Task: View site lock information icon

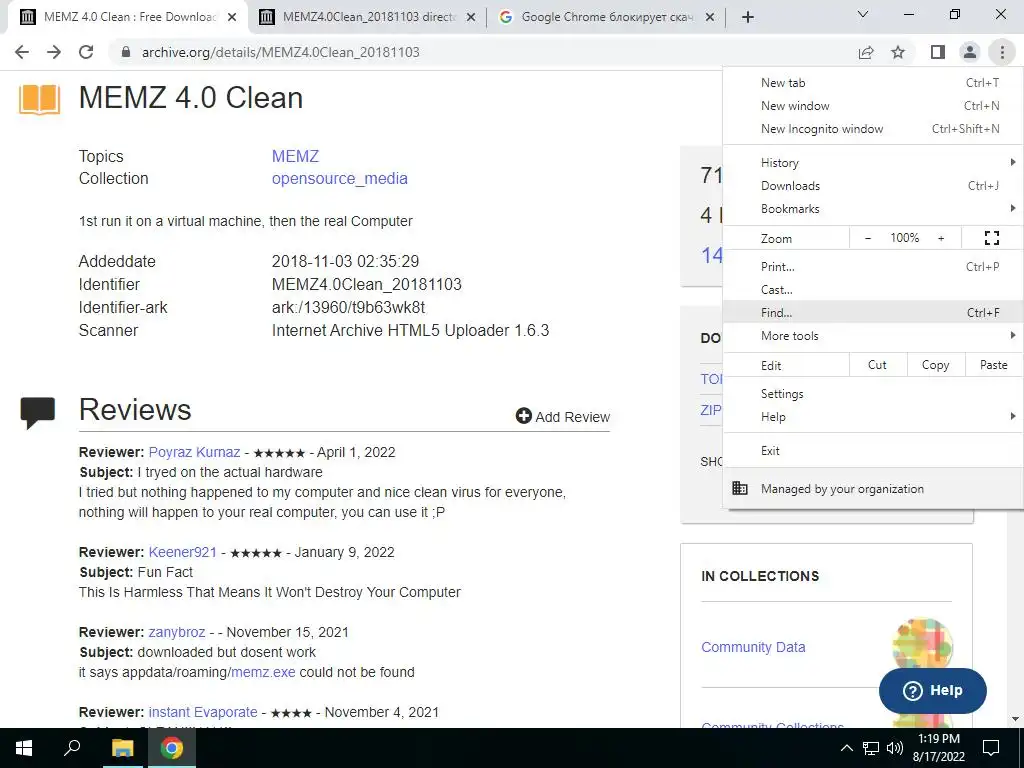Action: (126, 52)
